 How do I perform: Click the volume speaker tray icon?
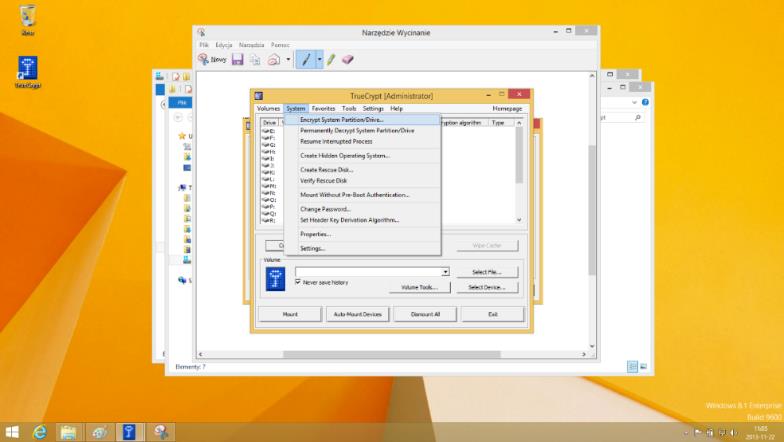[734, 432]
